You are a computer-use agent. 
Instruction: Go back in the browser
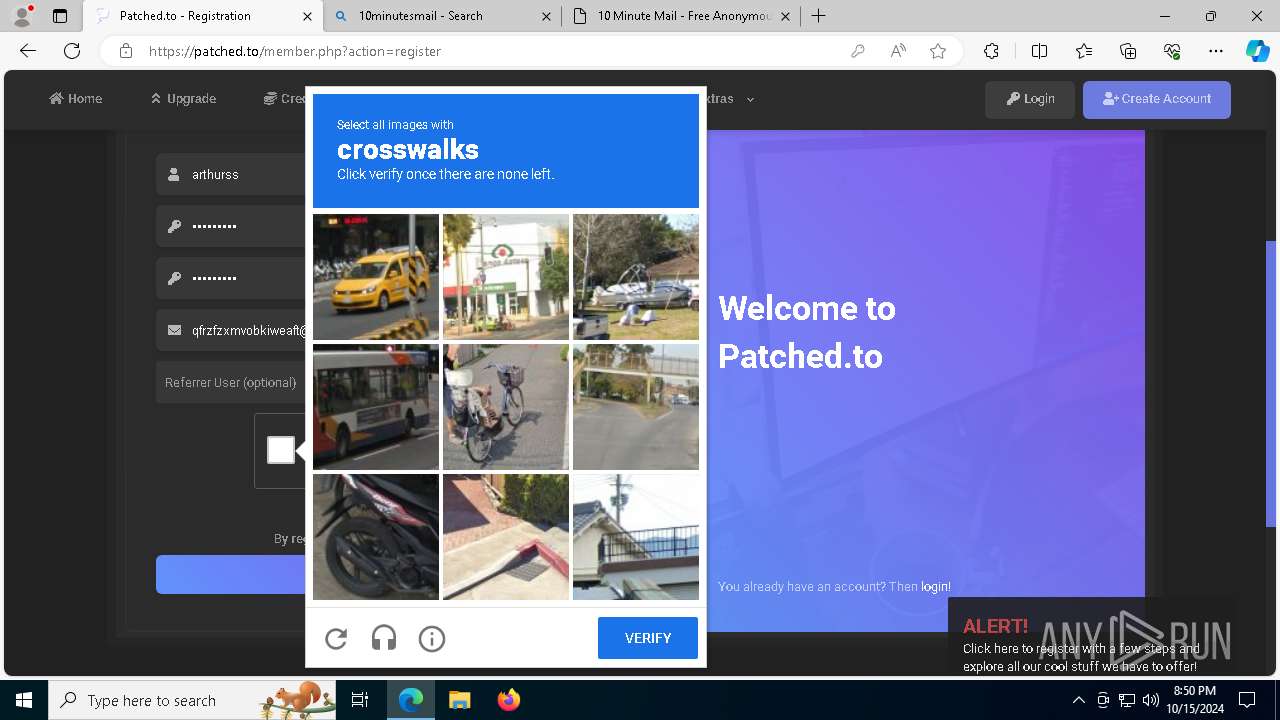tap(28, 51)
